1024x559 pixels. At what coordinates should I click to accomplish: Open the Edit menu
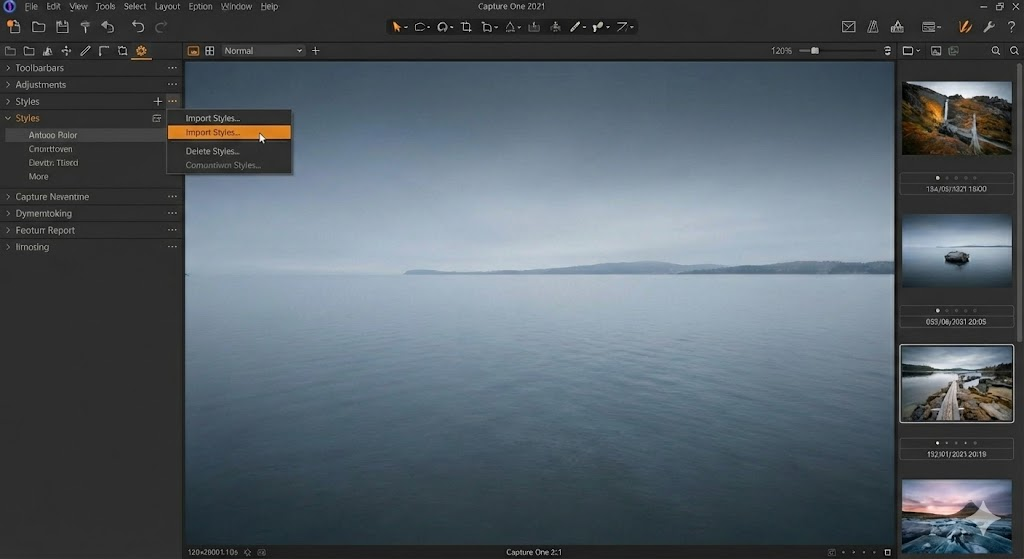click(x=54, y=7)
